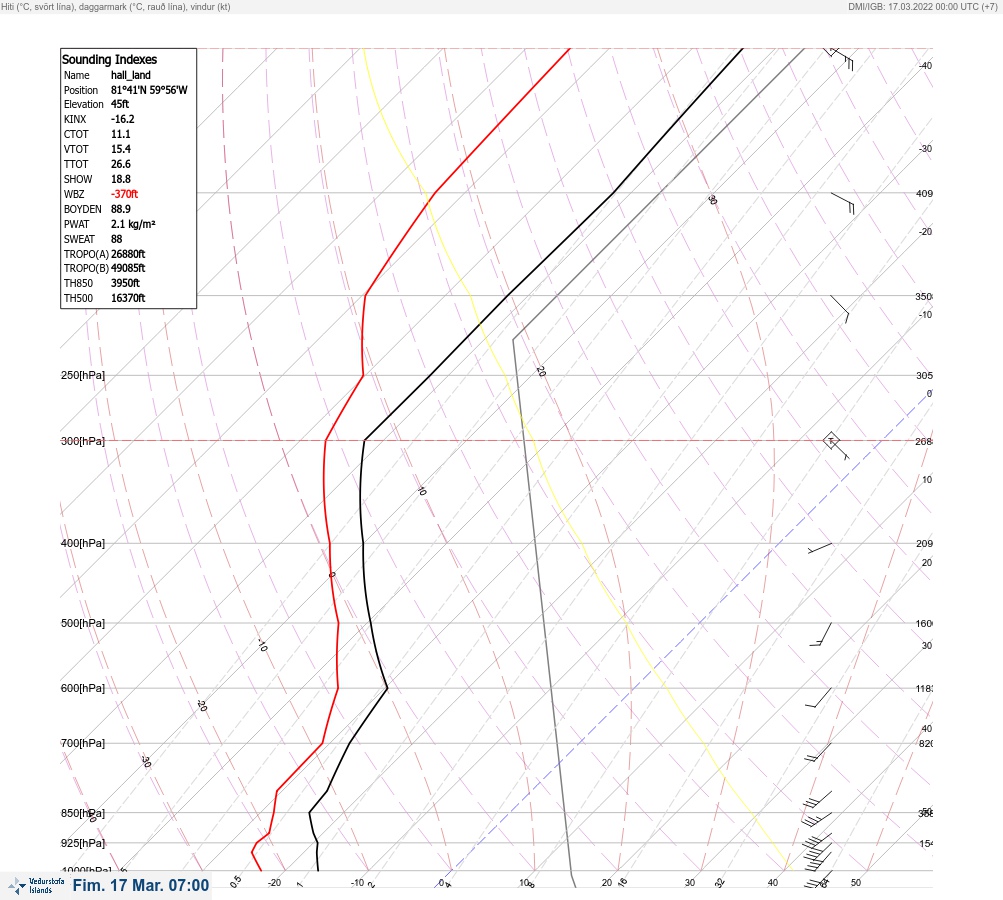Click the '305' height label on right edge
The width and height of the screenshot is (1003, 900).
click(924, 375)
